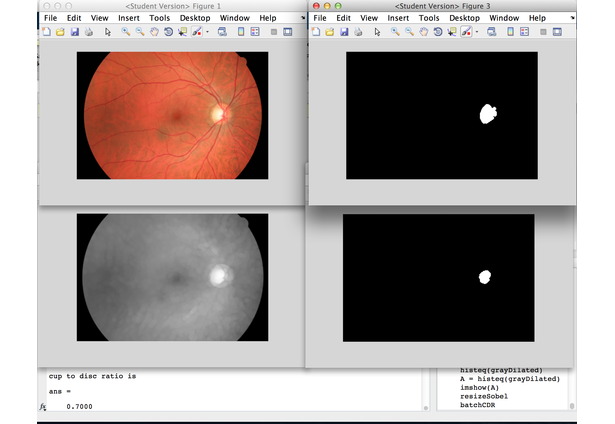The height and width of the screenshot is (424, 615).
Task: Open Tools menu in Figure 1
Action: pos(160,18)
